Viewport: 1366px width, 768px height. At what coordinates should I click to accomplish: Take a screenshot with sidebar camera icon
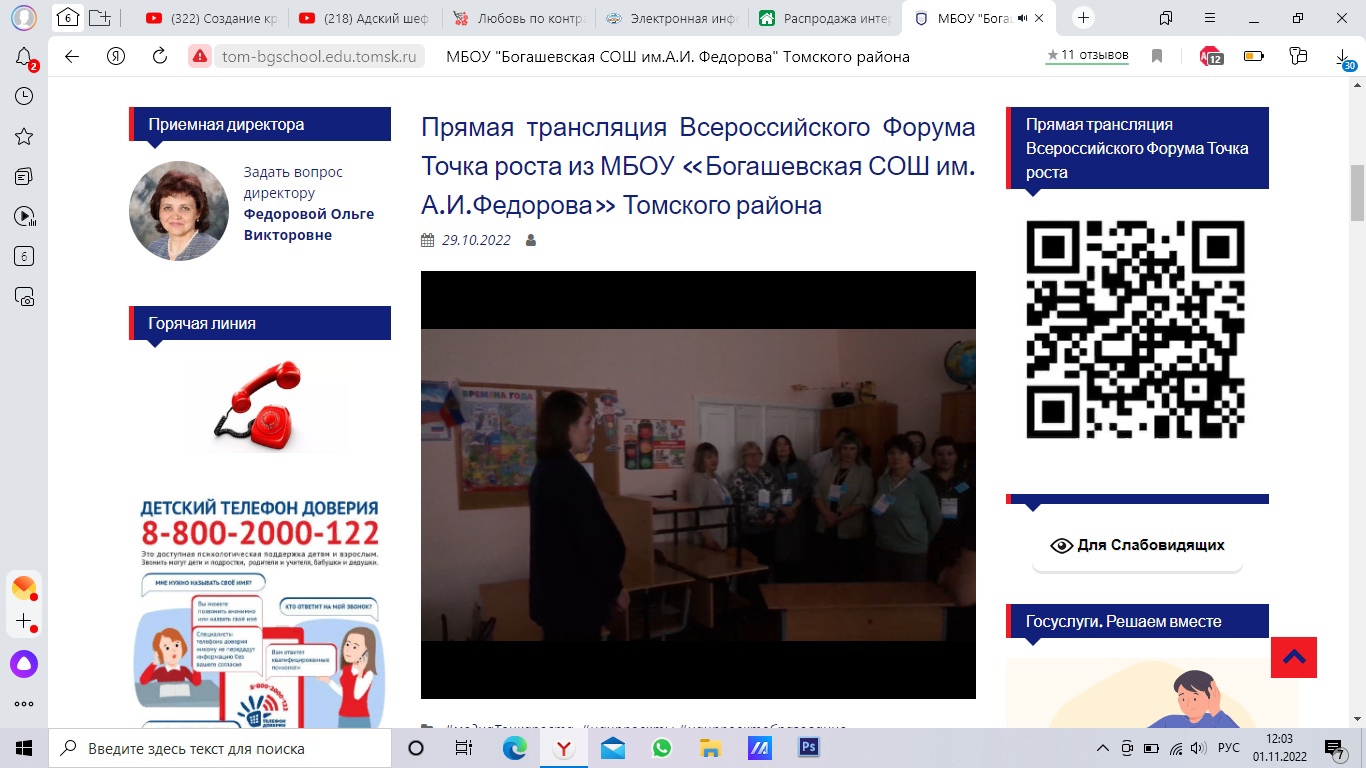tap(24, 296)
